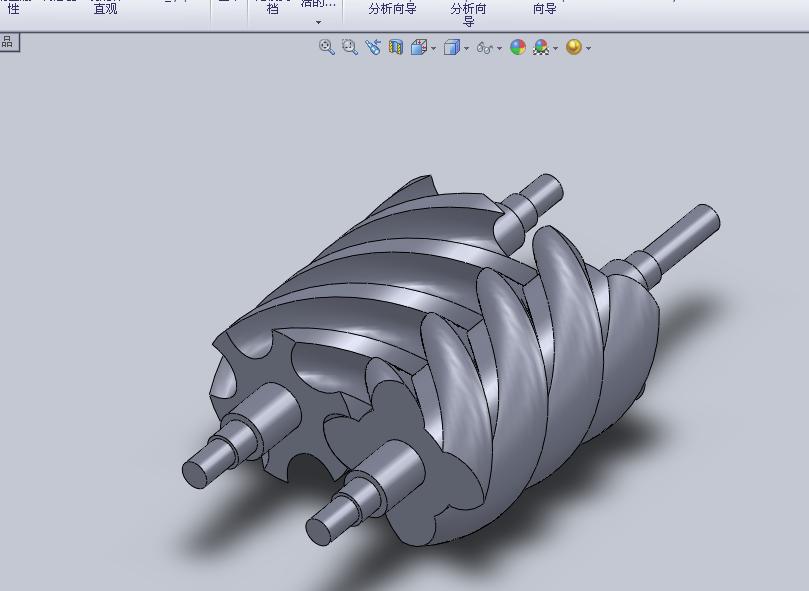Click the View Settings gold sphere icon
Image resolution: width=809 pixels, height=591 pixels.
574,47
